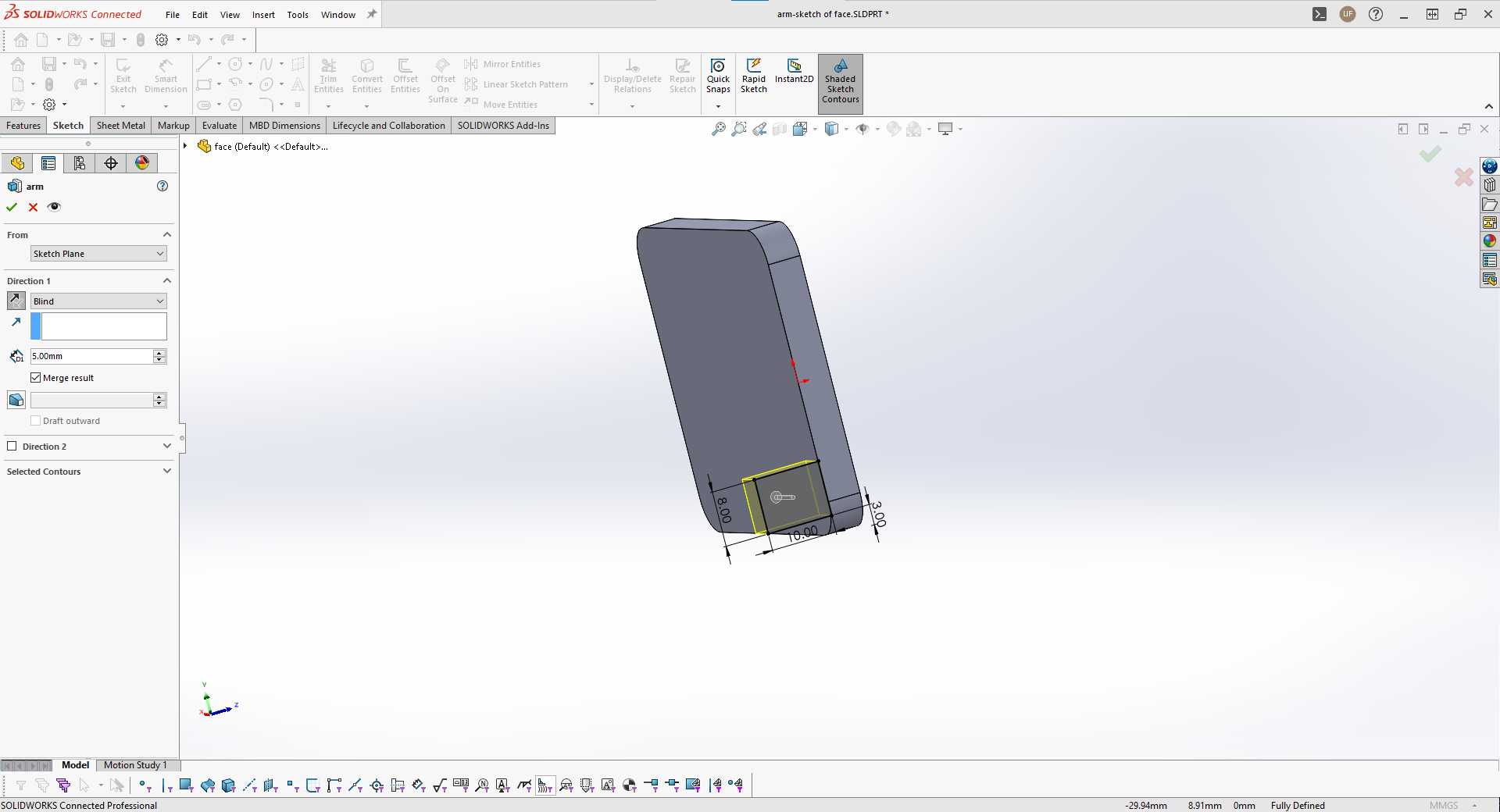Open the ConfigurationManager tab
This screenshot has height=812, width=1500.
pyautogui.click(x=80, y=162)
